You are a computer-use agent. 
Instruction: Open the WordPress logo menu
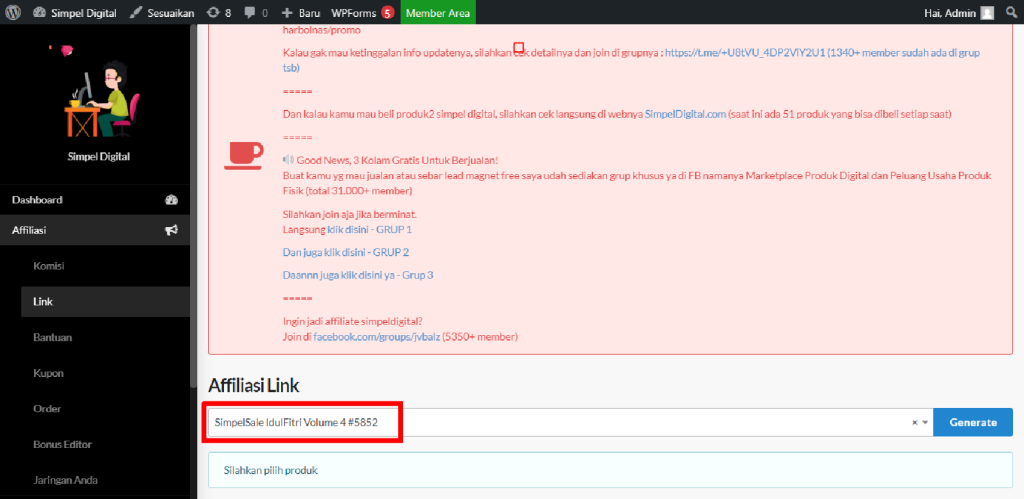[14, 12]
